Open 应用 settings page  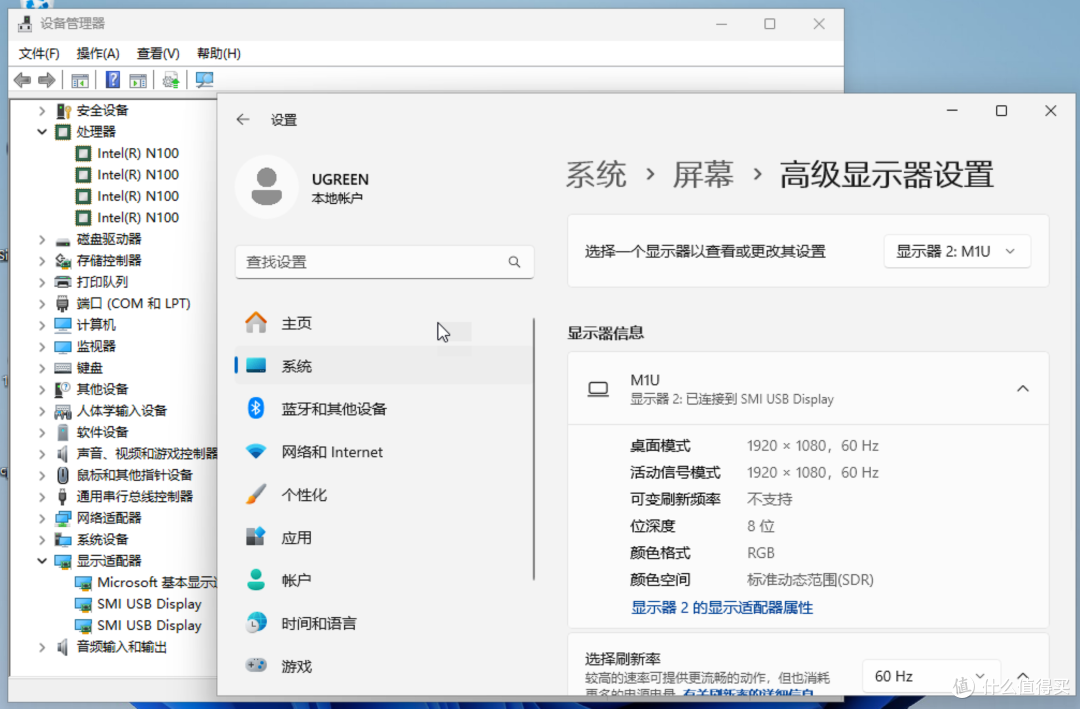point(384,537)
